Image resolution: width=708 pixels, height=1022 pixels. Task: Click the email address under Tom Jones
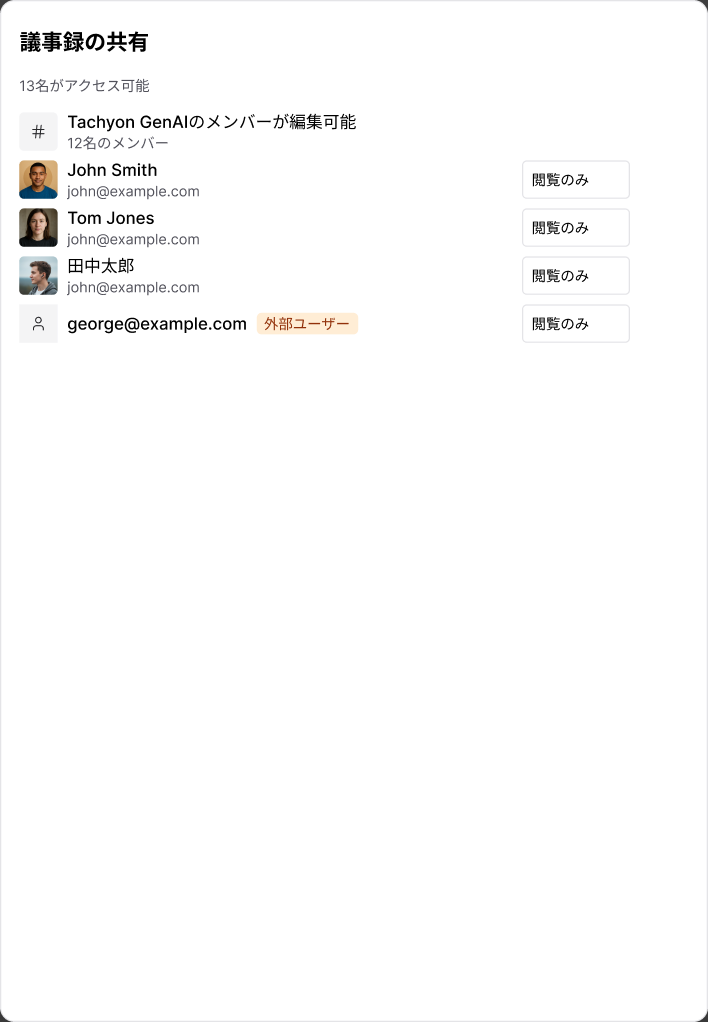(133, 239)
